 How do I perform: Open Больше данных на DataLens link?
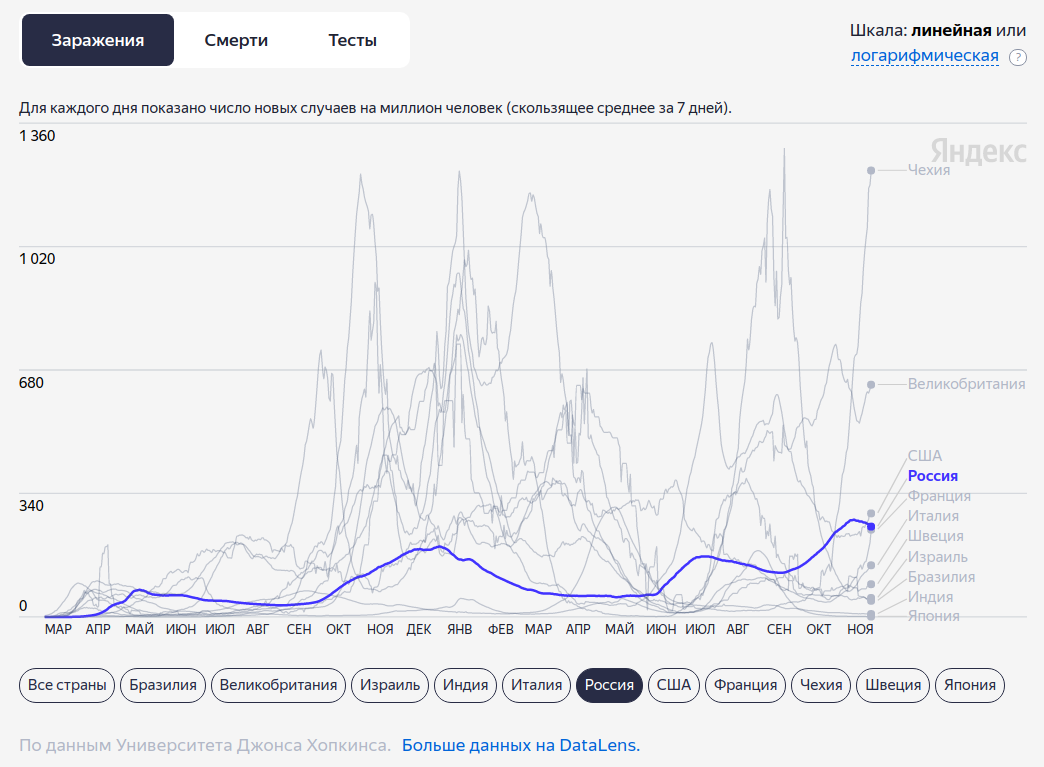tap(520, 745)
